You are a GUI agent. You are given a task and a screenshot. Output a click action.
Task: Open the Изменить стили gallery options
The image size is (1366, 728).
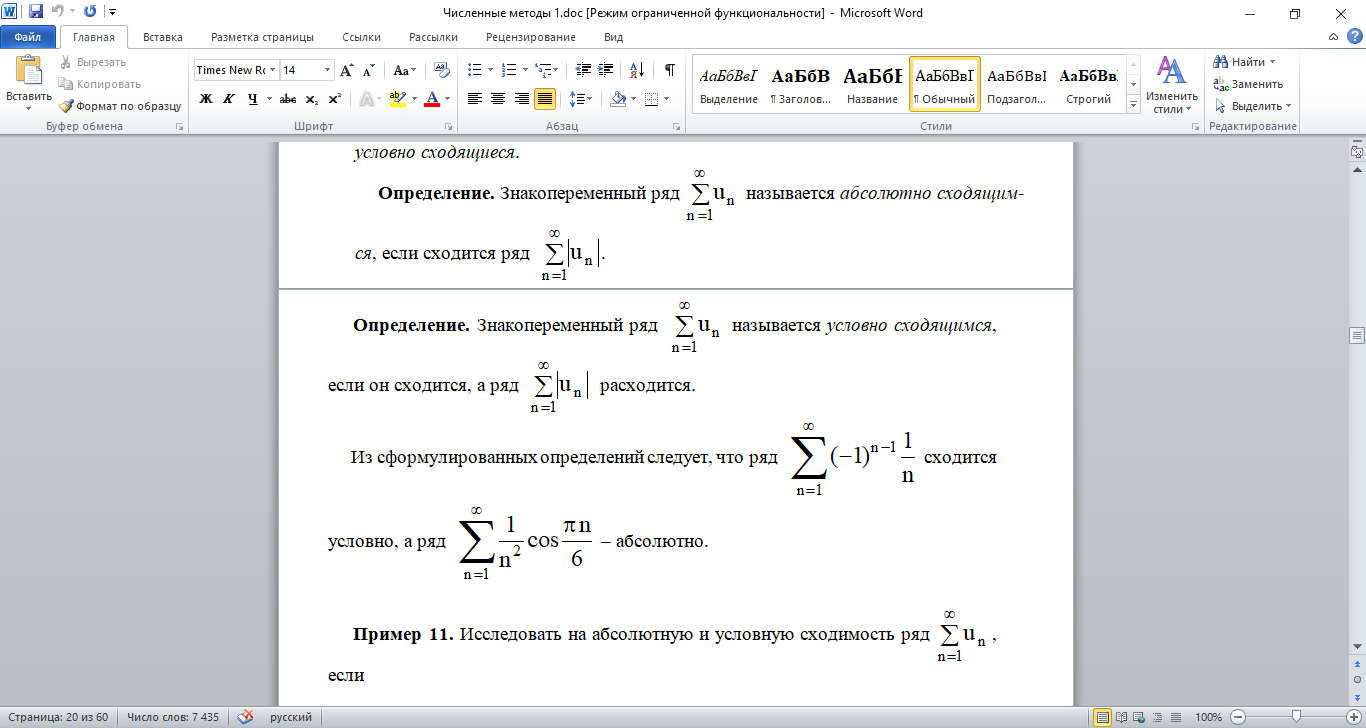click(1171, 85)
